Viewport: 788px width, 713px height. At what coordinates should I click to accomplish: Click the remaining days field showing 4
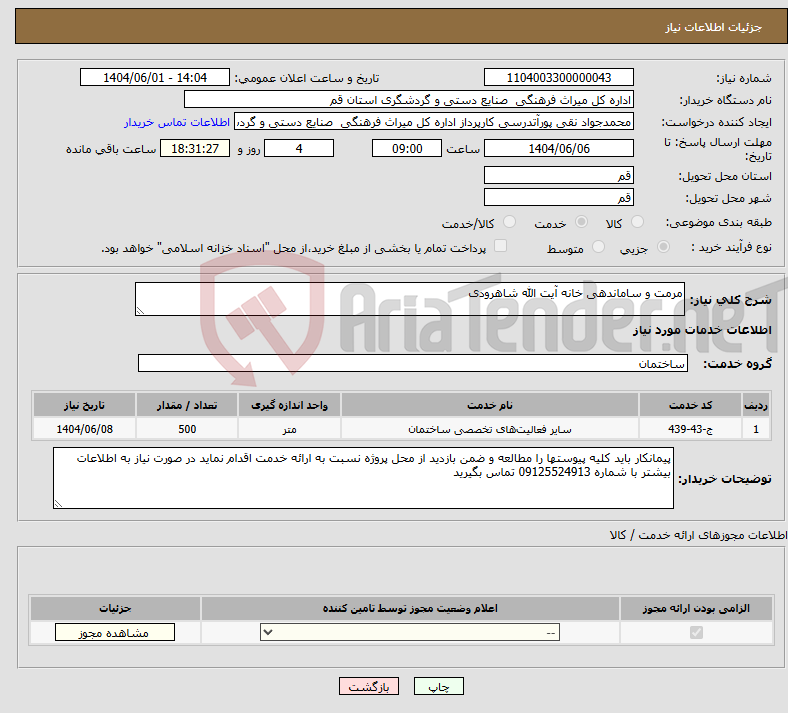(299, 149)
